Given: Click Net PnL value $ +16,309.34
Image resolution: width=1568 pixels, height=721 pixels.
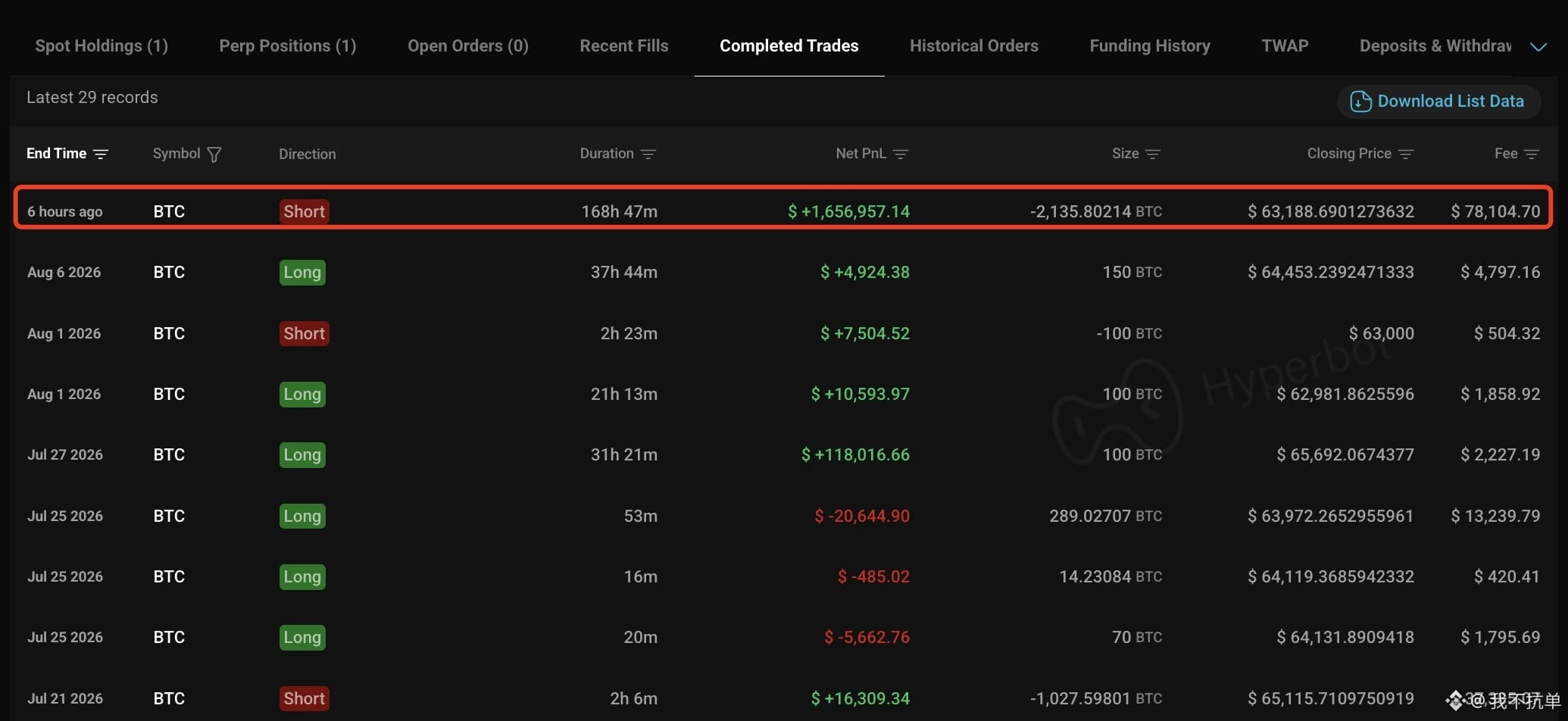Looking at the screenshot, I should (860, 698).
